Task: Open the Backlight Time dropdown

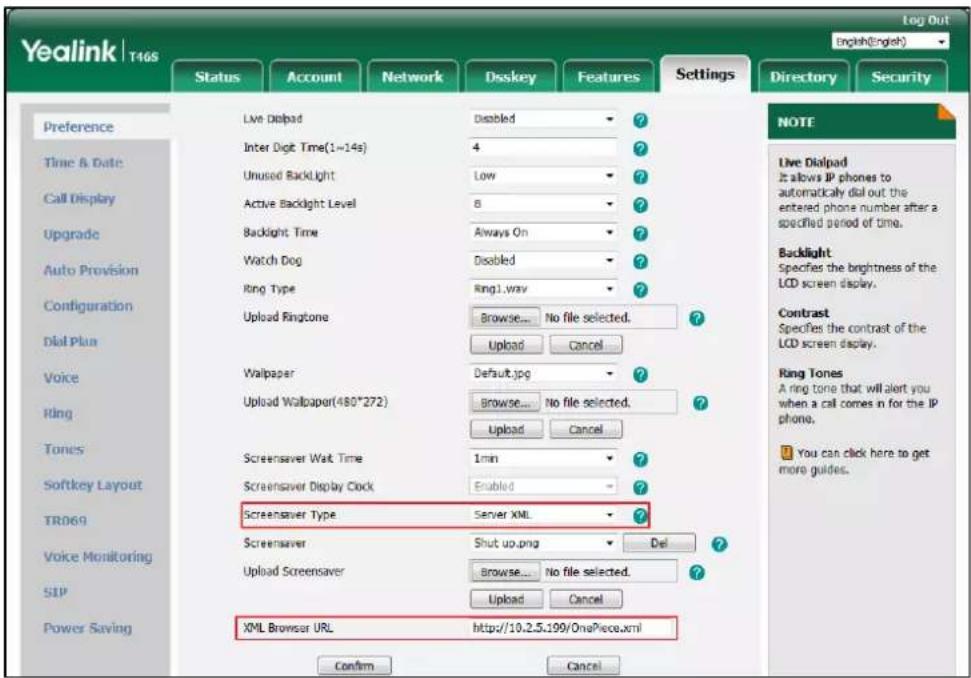Action: [x=542, y=232]
